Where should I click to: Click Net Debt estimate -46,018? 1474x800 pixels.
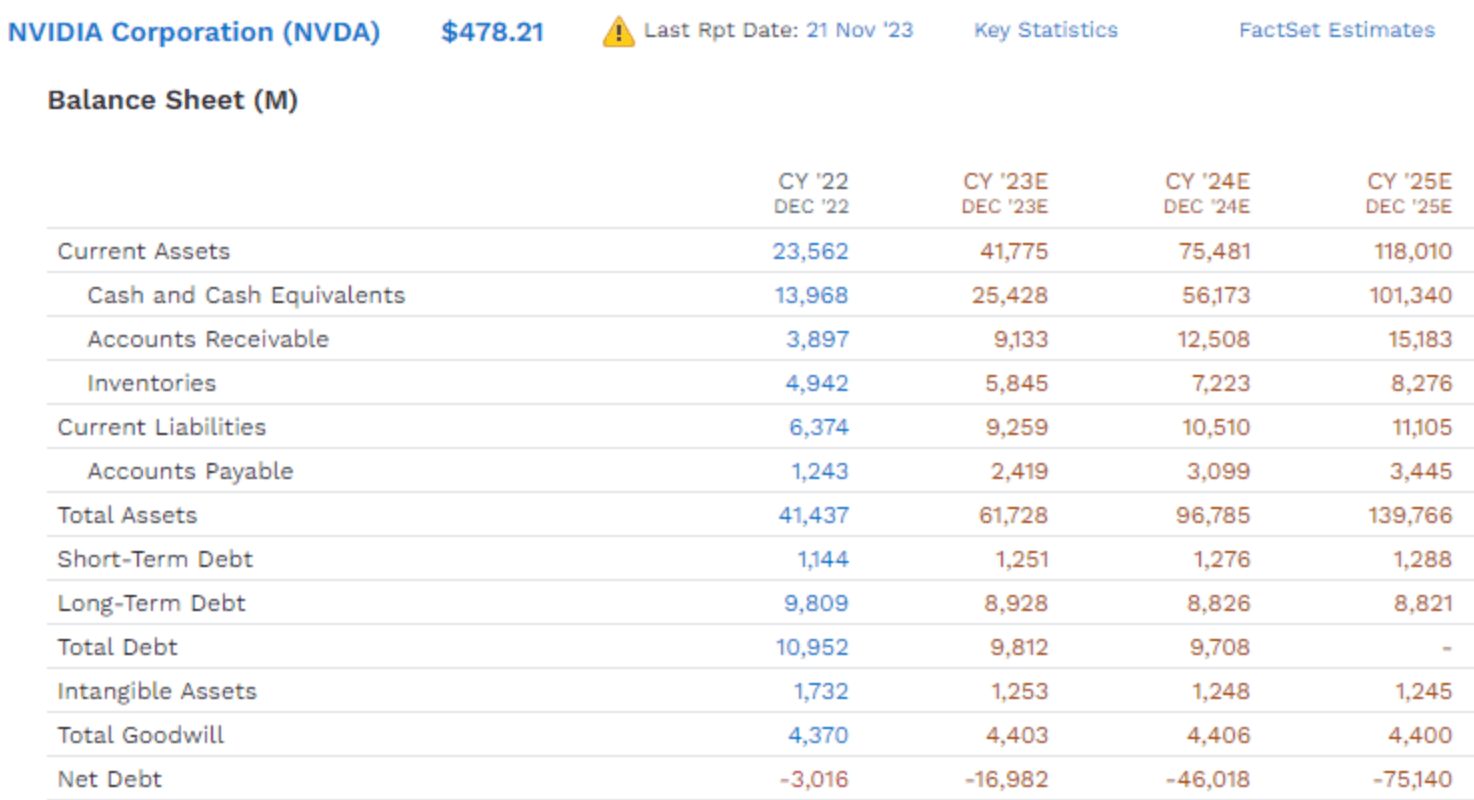1209,779
